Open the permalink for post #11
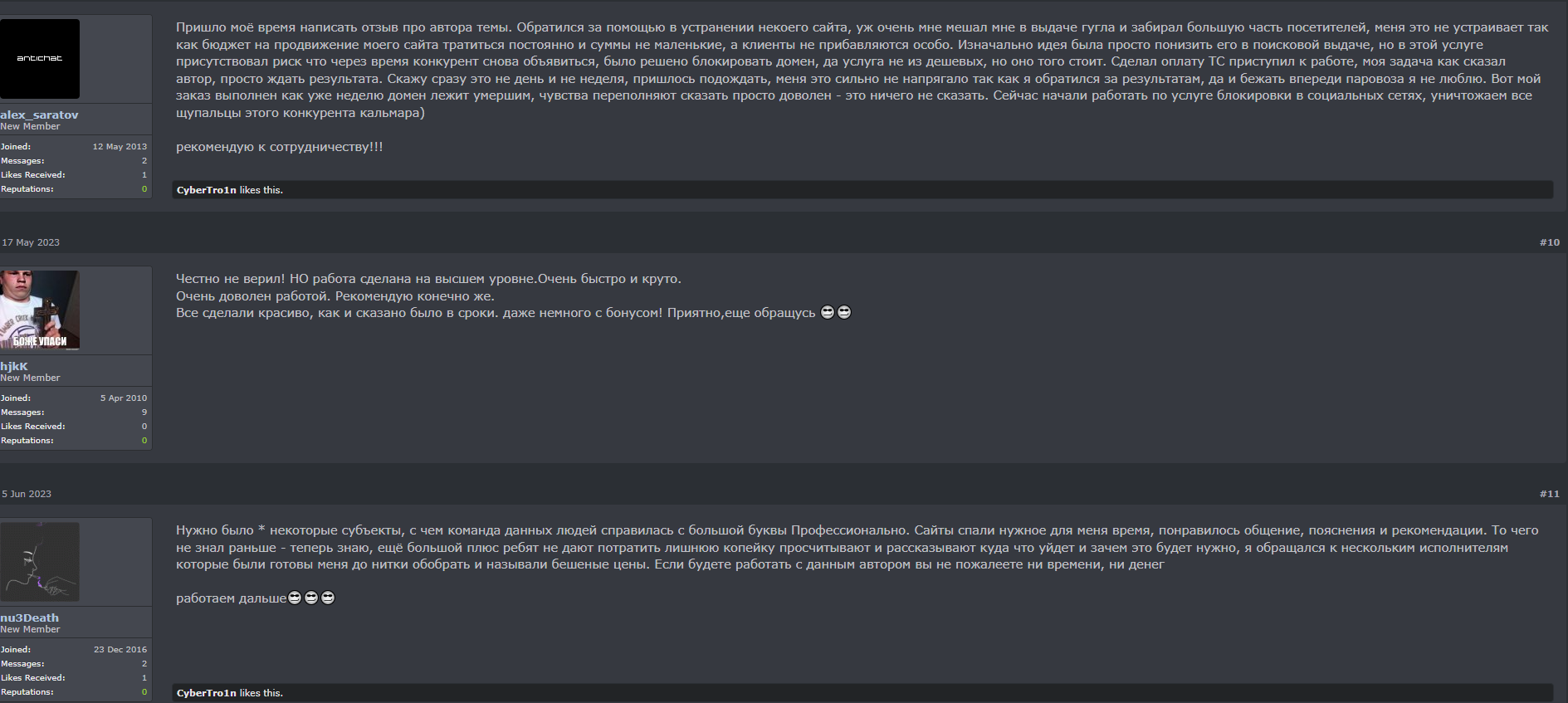Viewport: 1568px width, 703px height. pyautogui.click(x=1549, y=494)
